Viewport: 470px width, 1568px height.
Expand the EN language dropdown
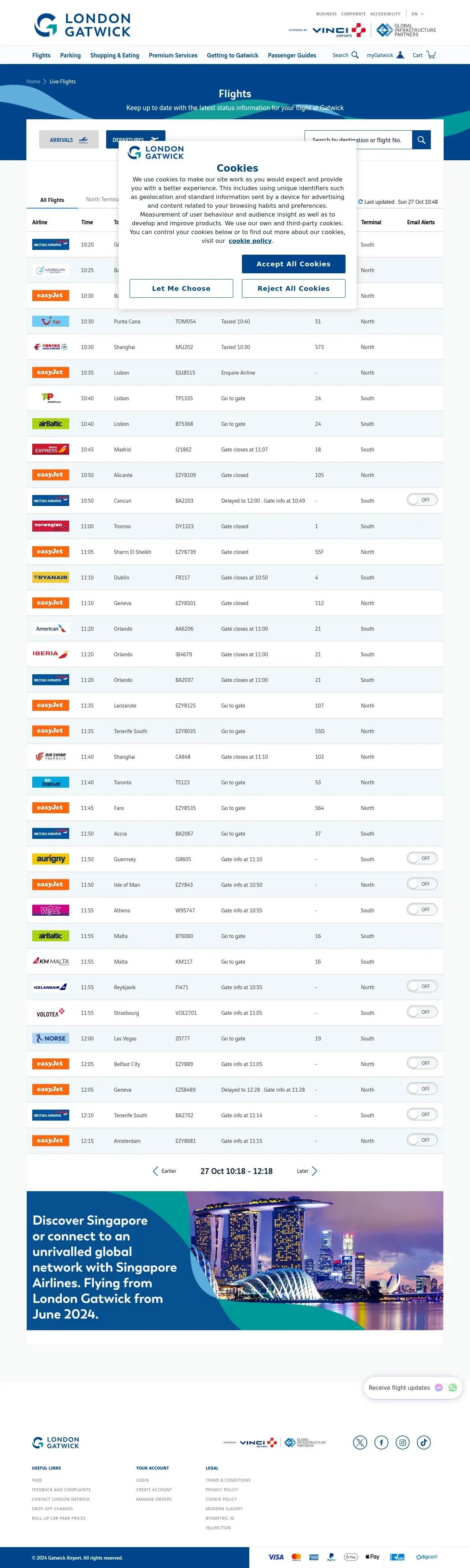tap(418, 14)
